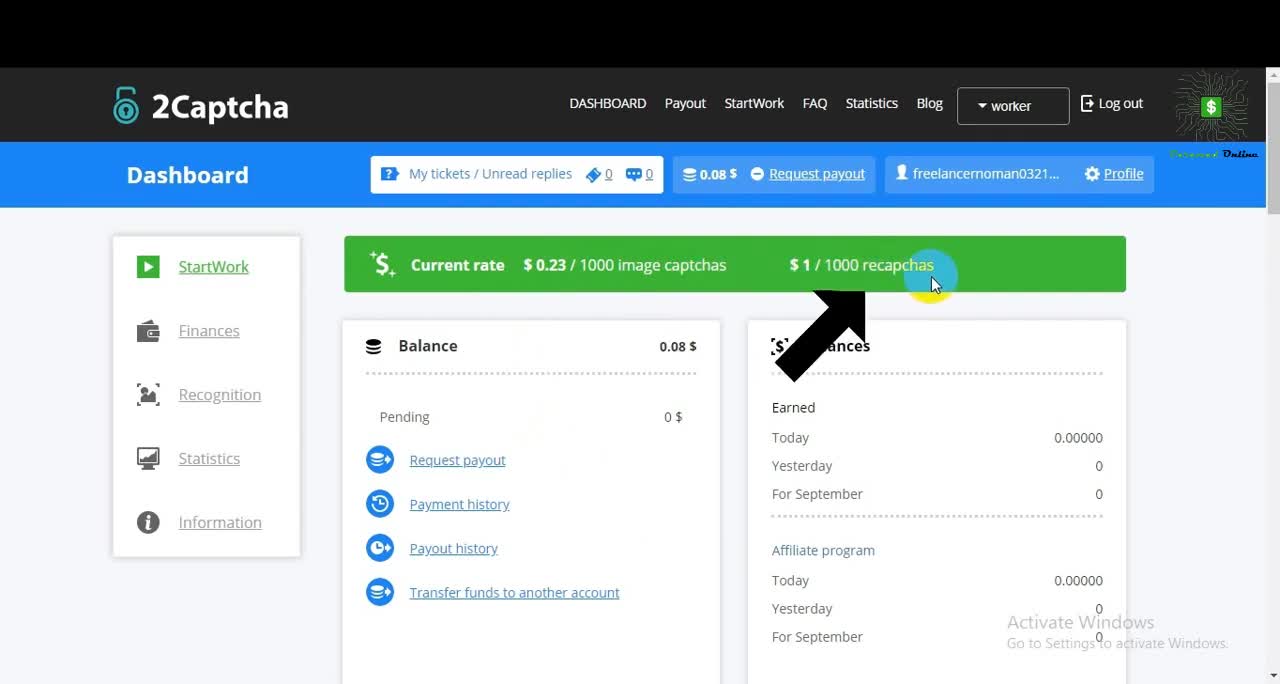Open Information link in left sidebar
This screenshot has width=1280, height=684.
[x=220, y=523]
